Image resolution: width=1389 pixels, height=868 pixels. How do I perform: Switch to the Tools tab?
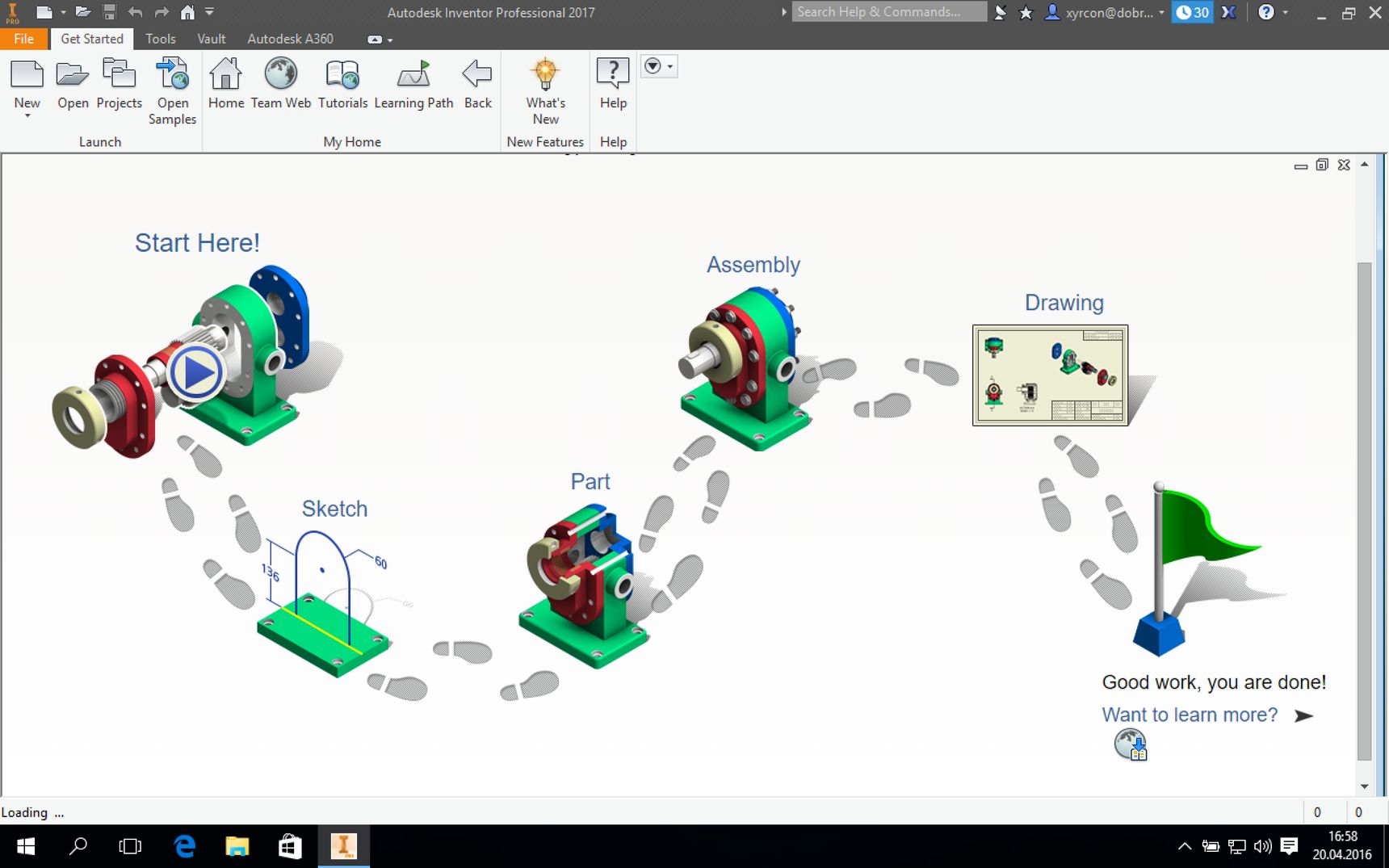click(161, 39)
